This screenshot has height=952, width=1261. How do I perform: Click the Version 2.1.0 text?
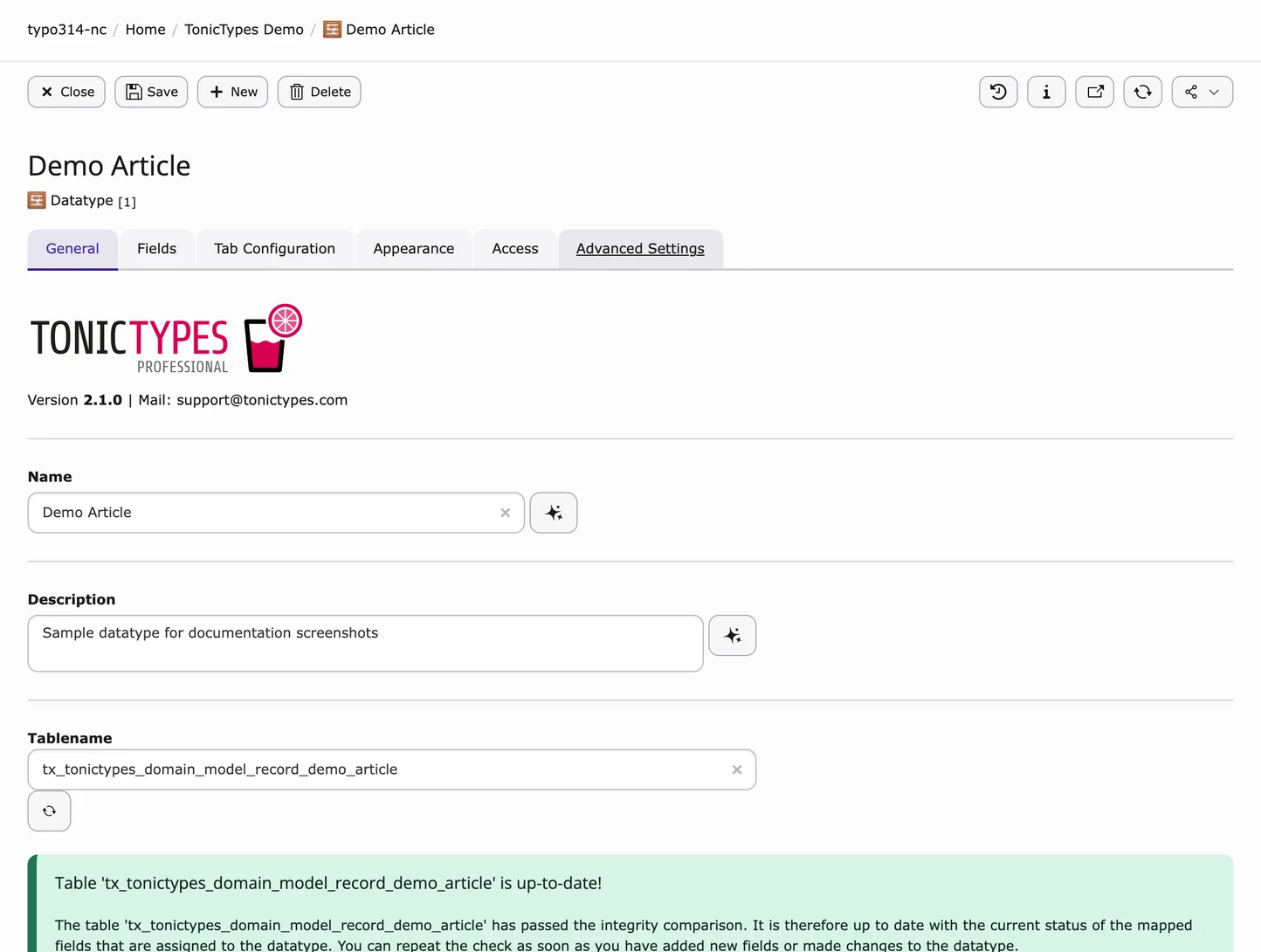tap(75, 400)
